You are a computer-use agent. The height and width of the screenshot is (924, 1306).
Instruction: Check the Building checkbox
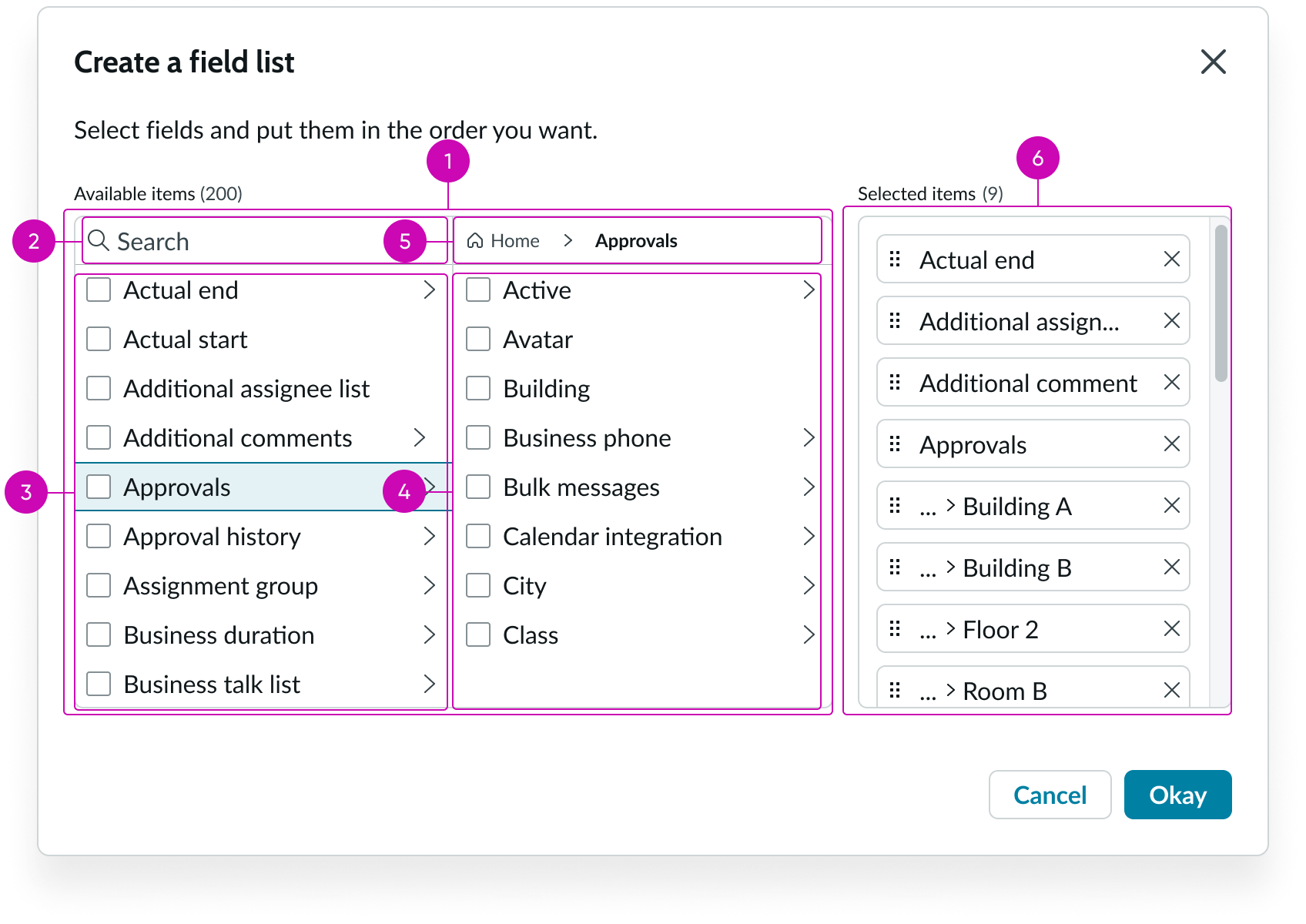point(477,389)
